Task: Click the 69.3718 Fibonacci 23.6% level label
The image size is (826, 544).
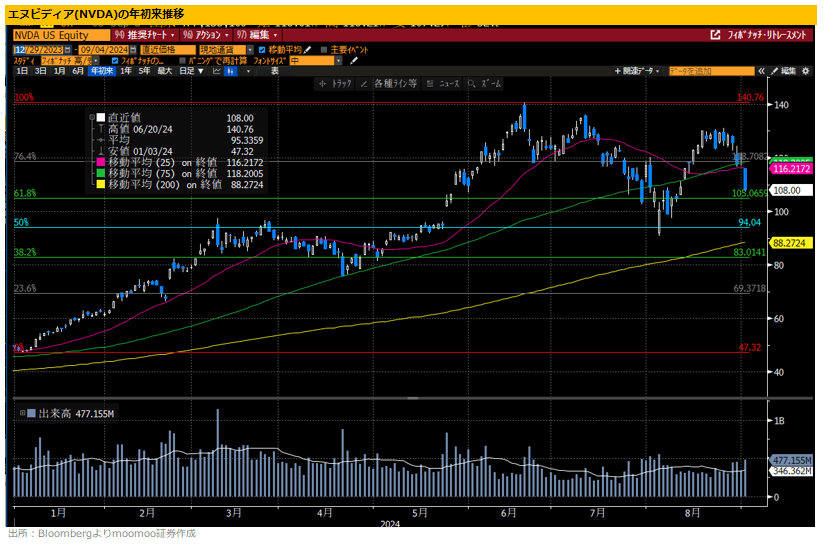Action: (749, 288)
